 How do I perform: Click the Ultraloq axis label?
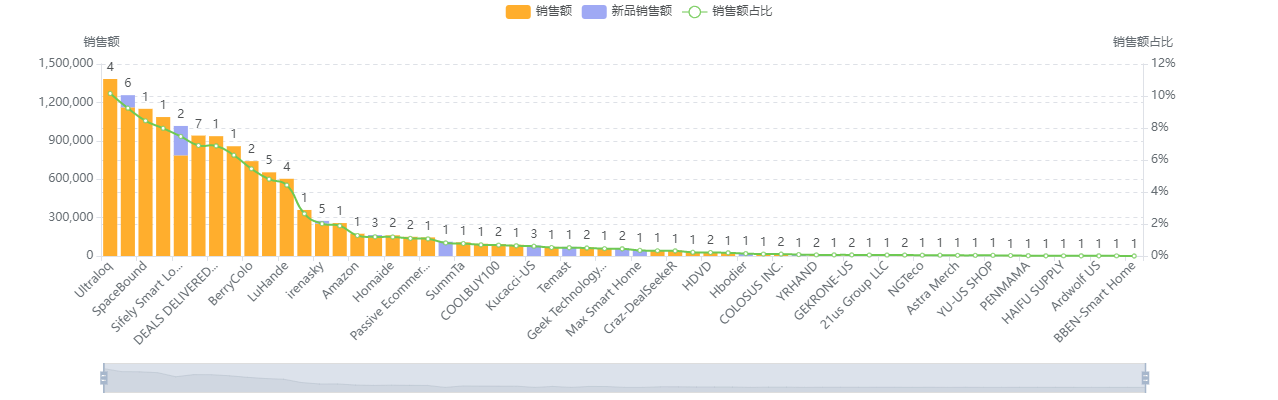click(x=96, y=279)
